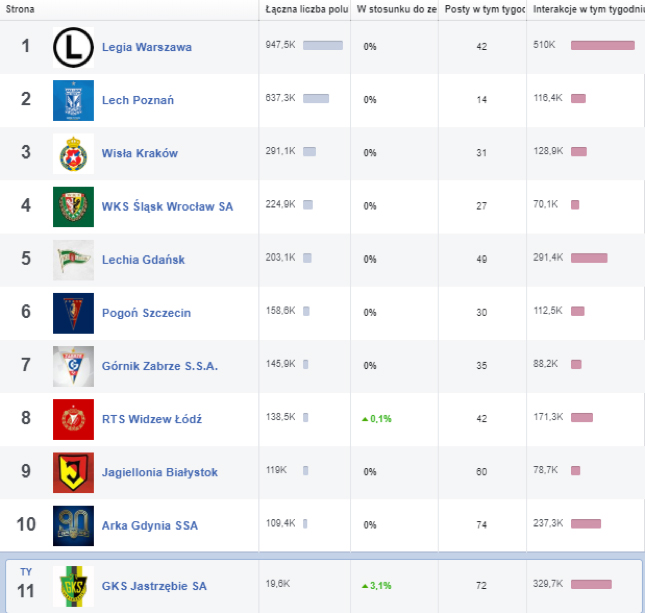Click the Lech Poznań club logo

pos(73,100)
